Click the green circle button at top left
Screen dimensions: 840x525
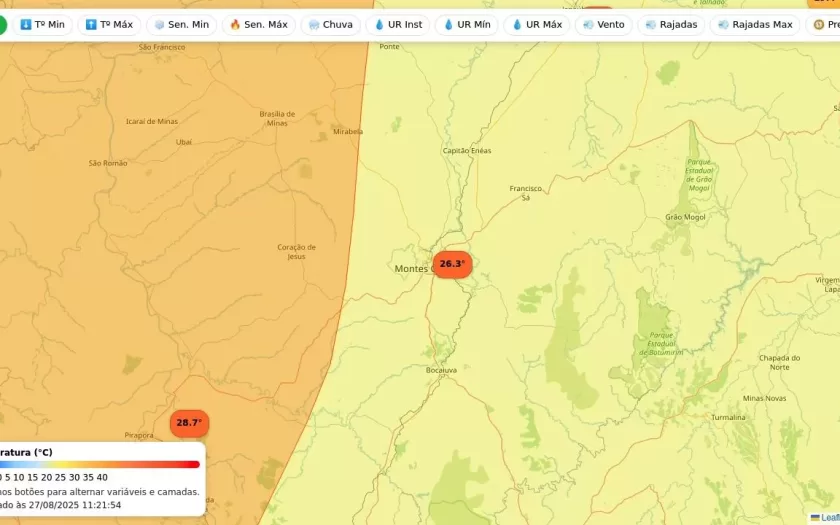coord(3,24)
